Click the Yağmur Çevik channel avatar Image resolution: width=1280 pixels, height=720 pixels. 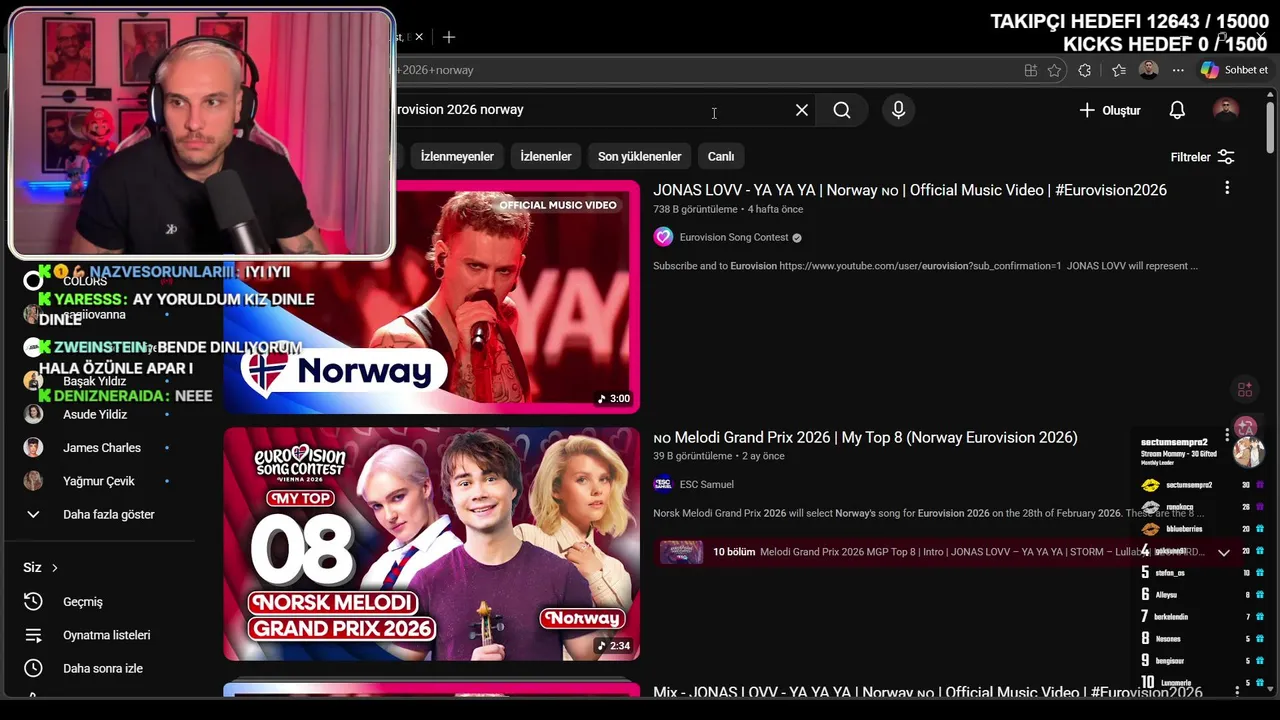[x=34, y=481]
